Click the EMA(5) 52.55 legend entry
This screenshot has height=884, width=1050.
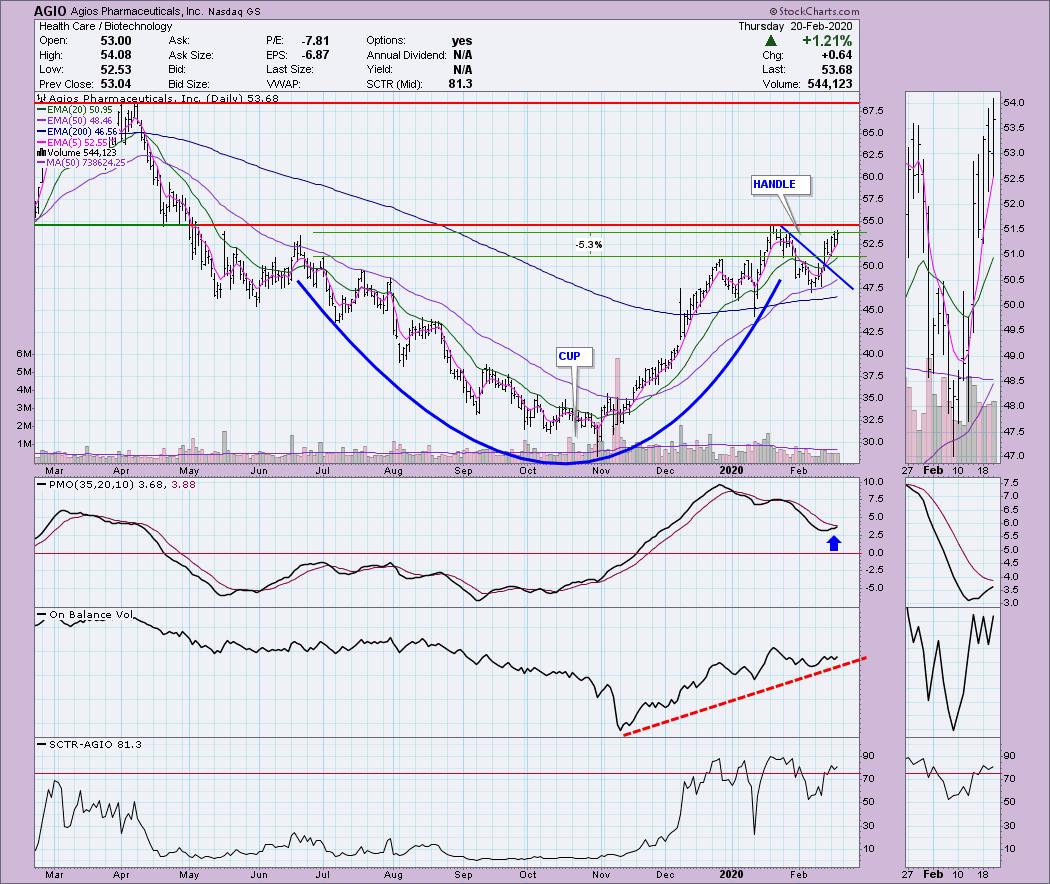72,142
